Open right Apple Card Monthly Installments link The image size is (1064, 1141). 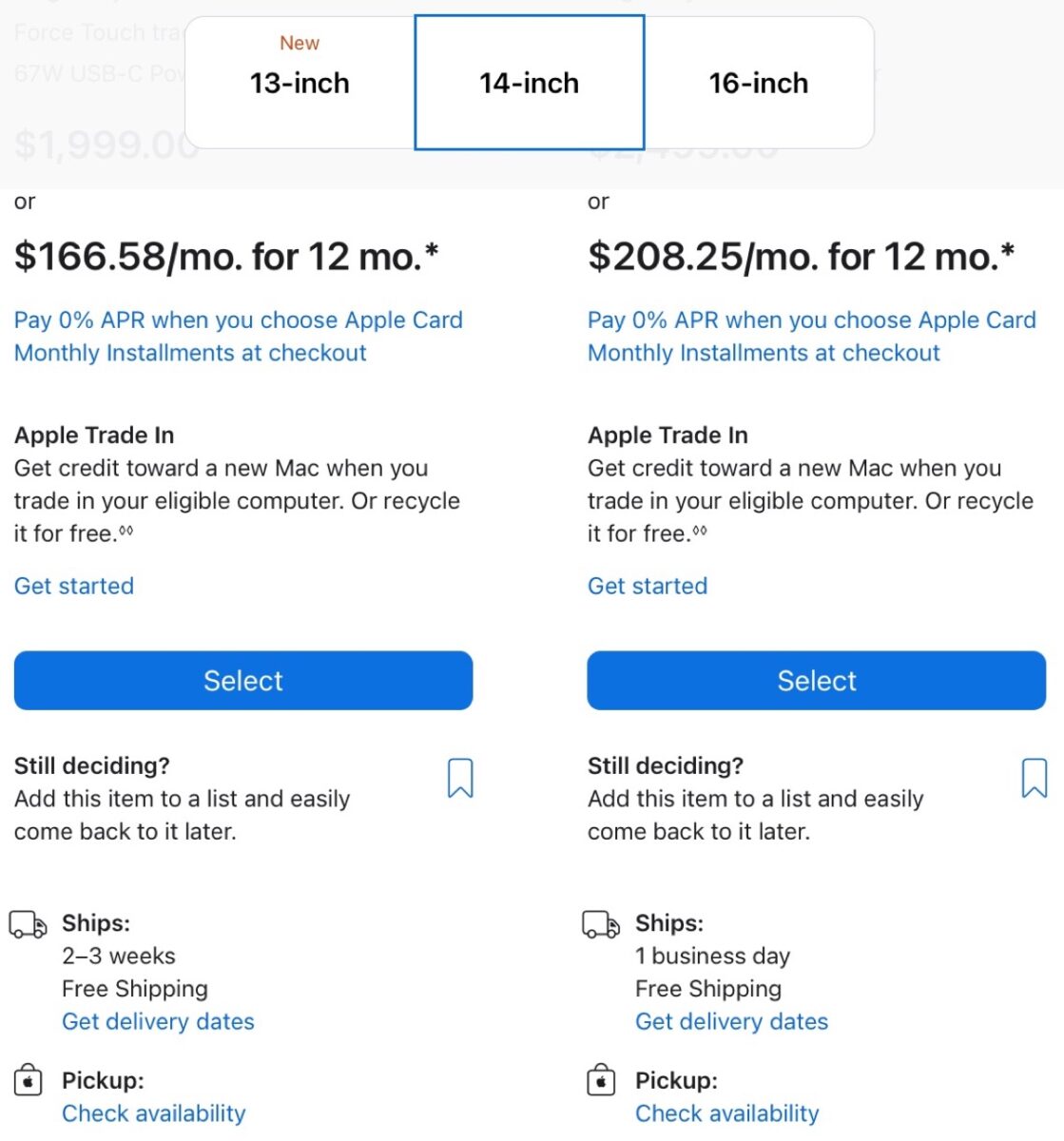click(811, 337)
